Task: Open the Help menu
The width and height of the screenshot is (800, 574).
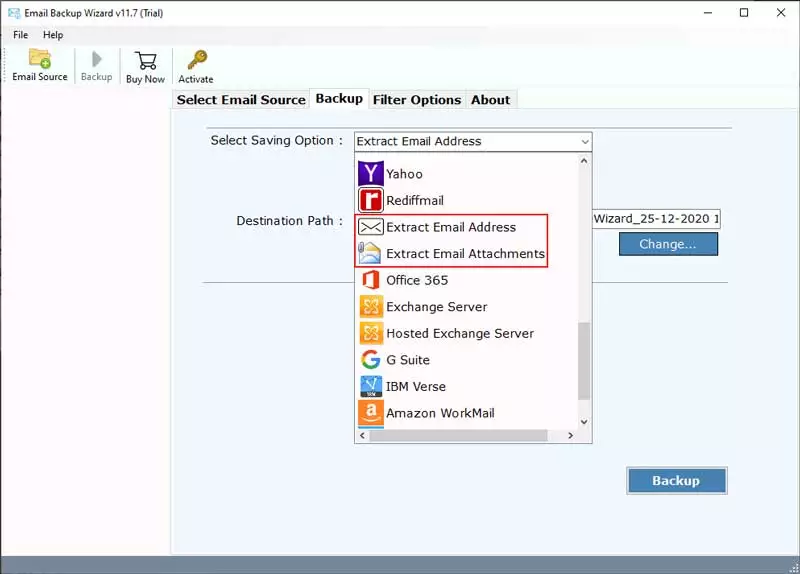Action: tap(53, 35)
